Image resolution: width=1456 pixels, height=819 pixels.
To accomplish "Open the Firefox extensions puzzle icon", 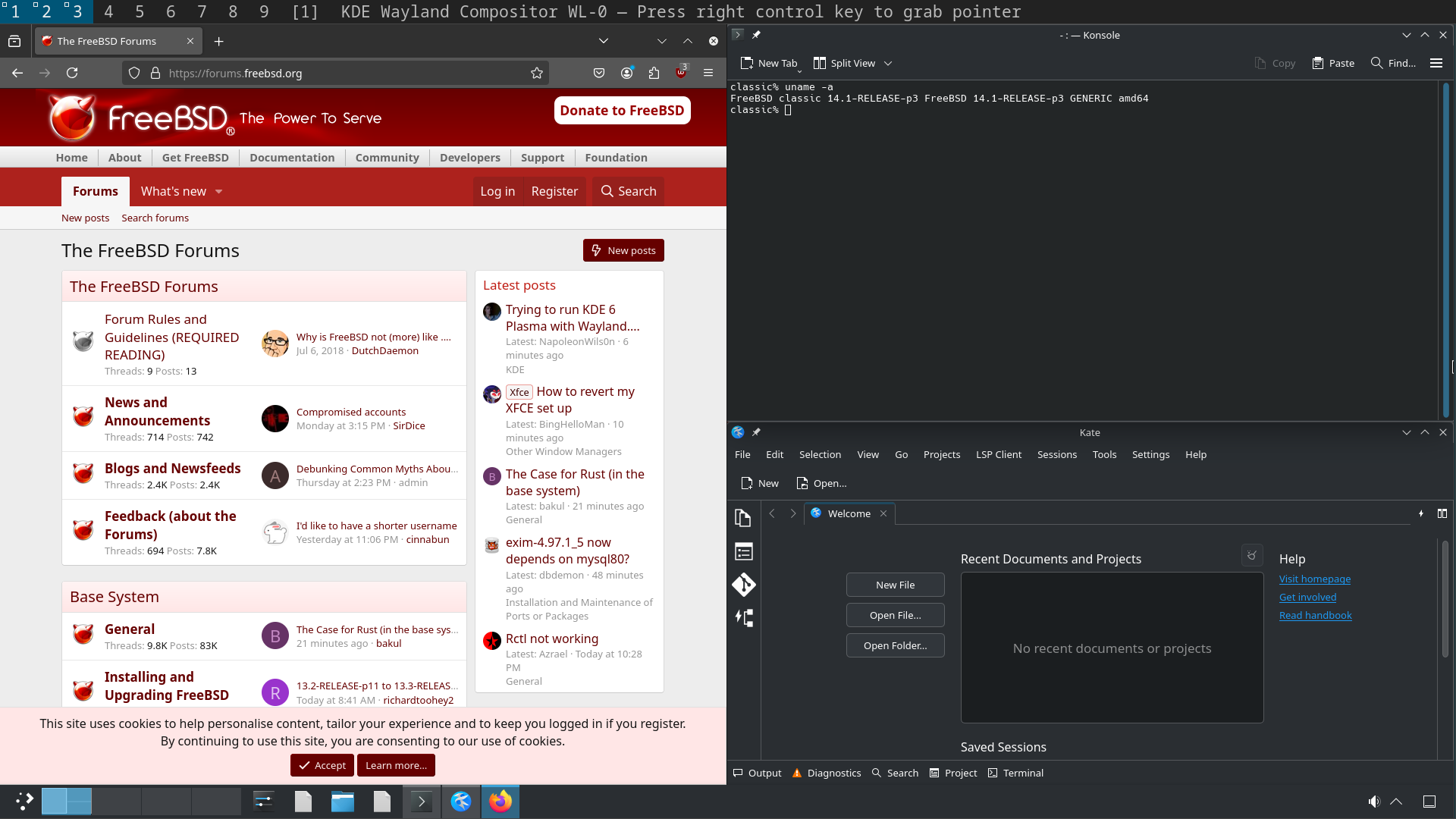I will (x=654, y=74).
